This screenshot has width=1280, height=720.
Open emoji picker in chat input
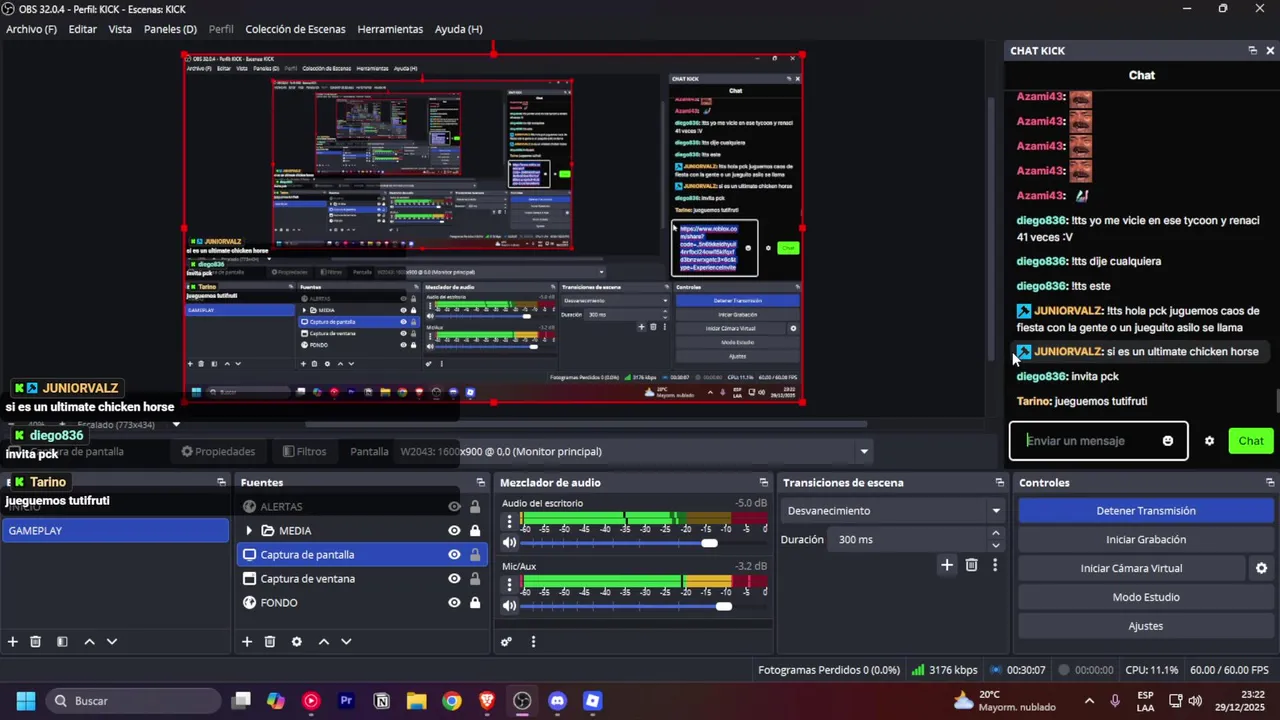[x=1168, y=441]
